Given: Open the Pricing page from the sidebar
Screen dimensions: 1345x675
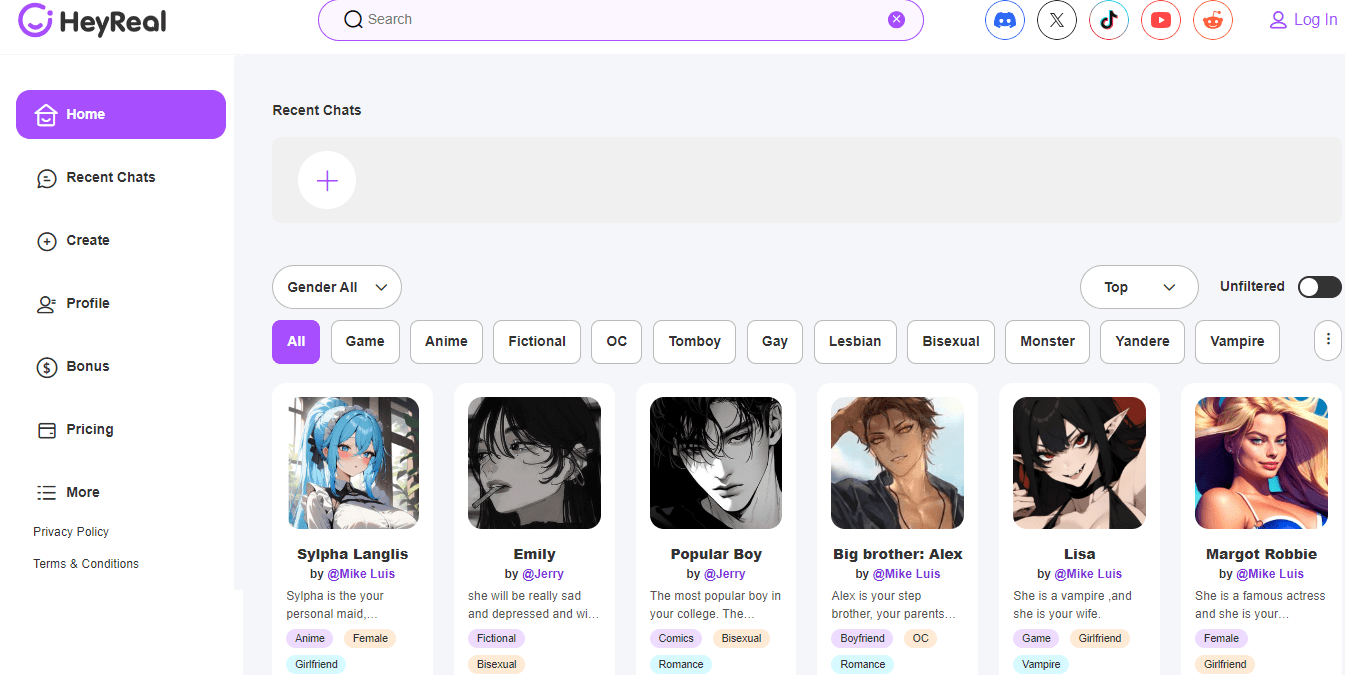Looking at the screenshot, I should coord(88,429).
